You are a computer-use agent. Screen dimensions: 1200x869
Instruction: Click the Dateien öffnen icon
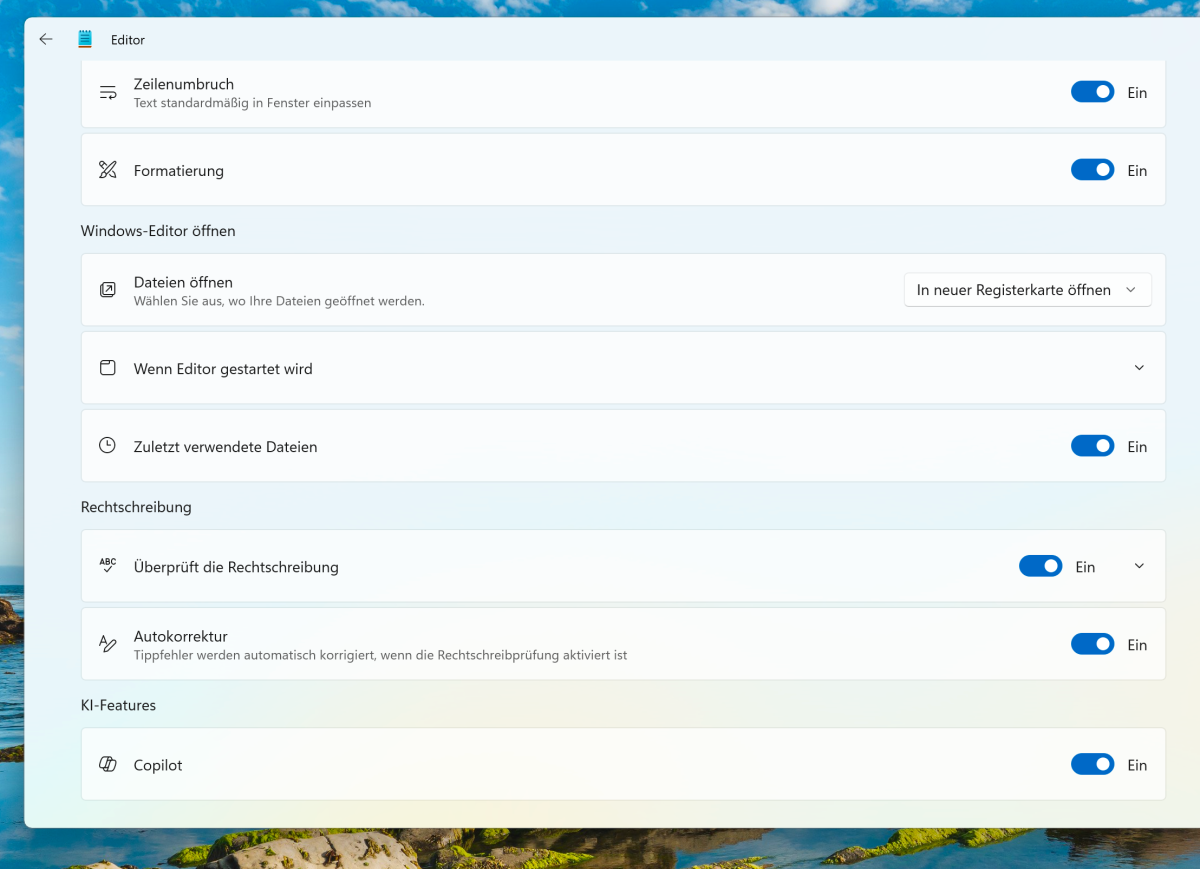click(x=108, y=290)
